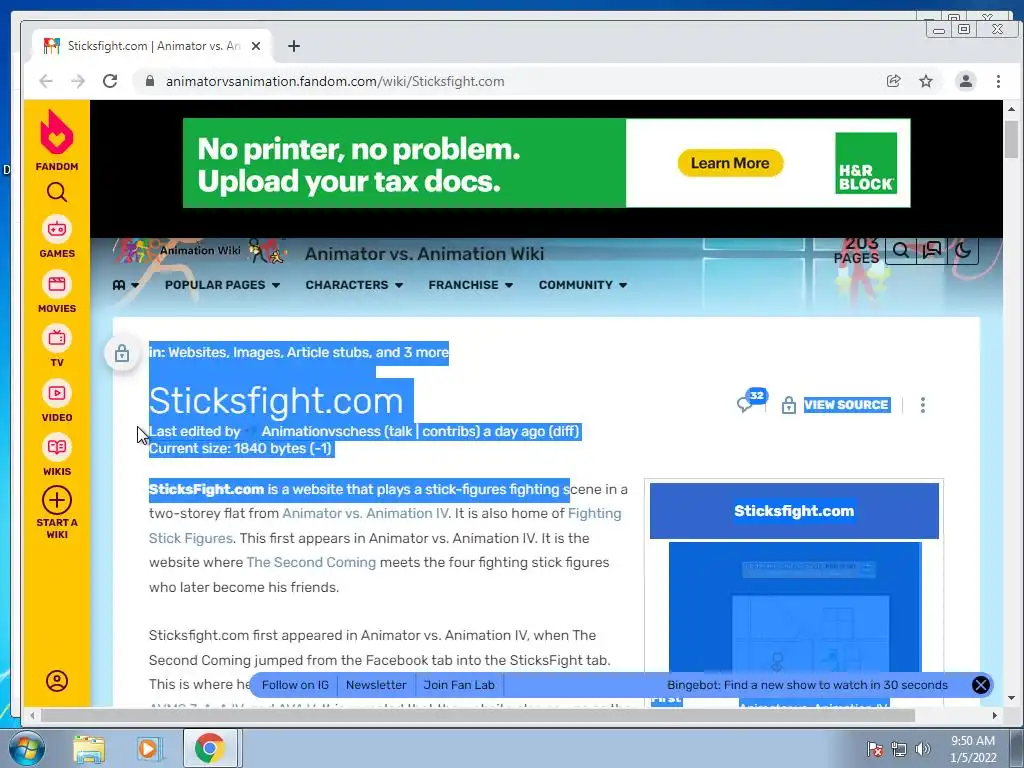Open the Video section icon

tap(57, 393)
